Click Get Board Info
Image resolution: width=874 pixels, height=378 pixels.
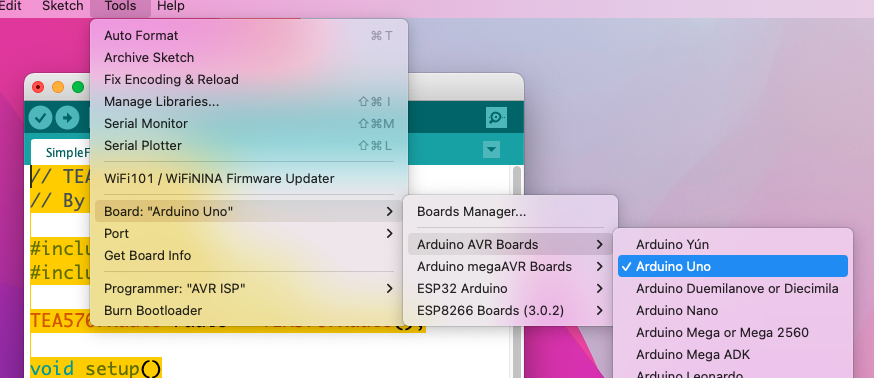pyautogui.click(x=249, y=255)
